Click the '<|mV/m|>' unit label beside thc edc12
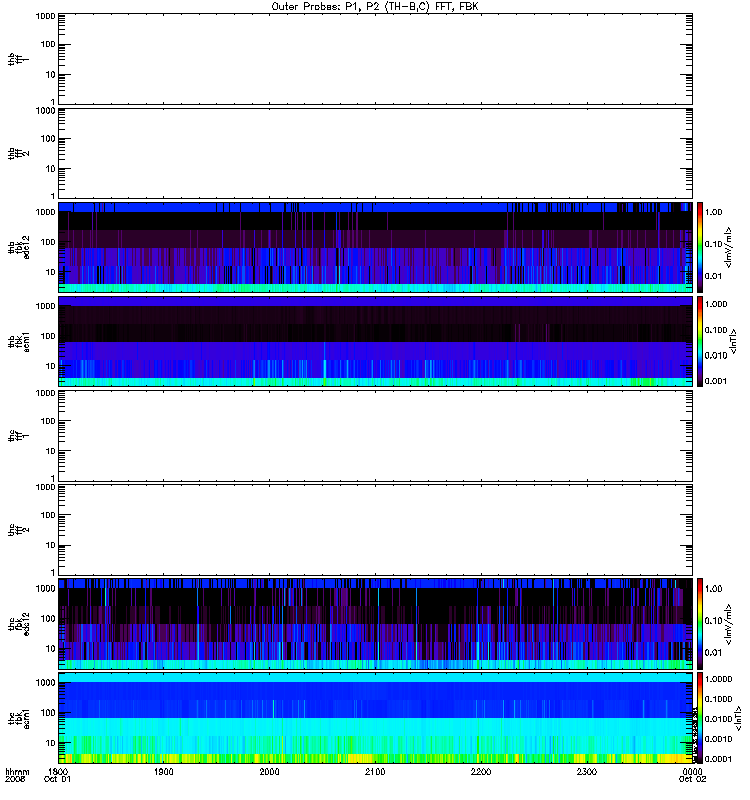This screenshot has height=800, width=750. [x=728, y=624]
